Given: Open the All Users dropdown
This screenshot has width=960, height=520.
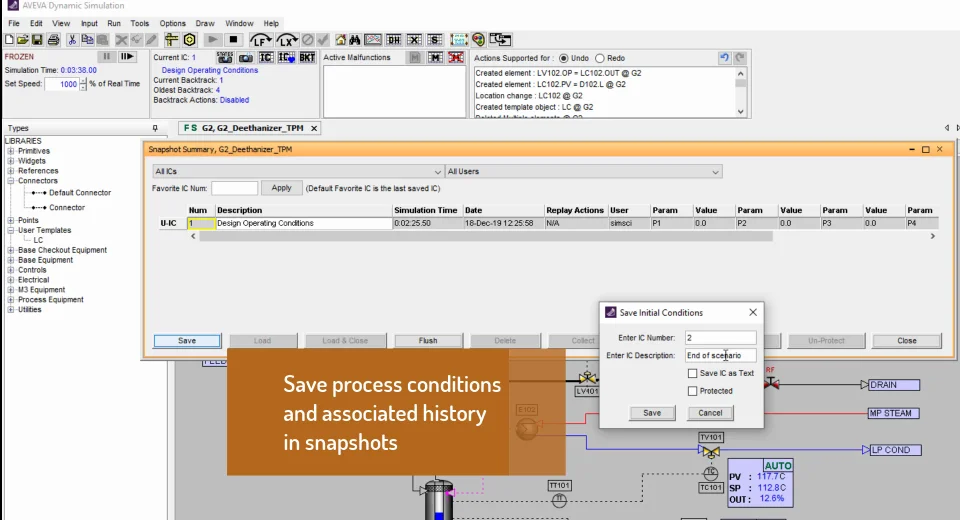Looking at the screenshot, I should pyautogui.click(x=583, y=171).
